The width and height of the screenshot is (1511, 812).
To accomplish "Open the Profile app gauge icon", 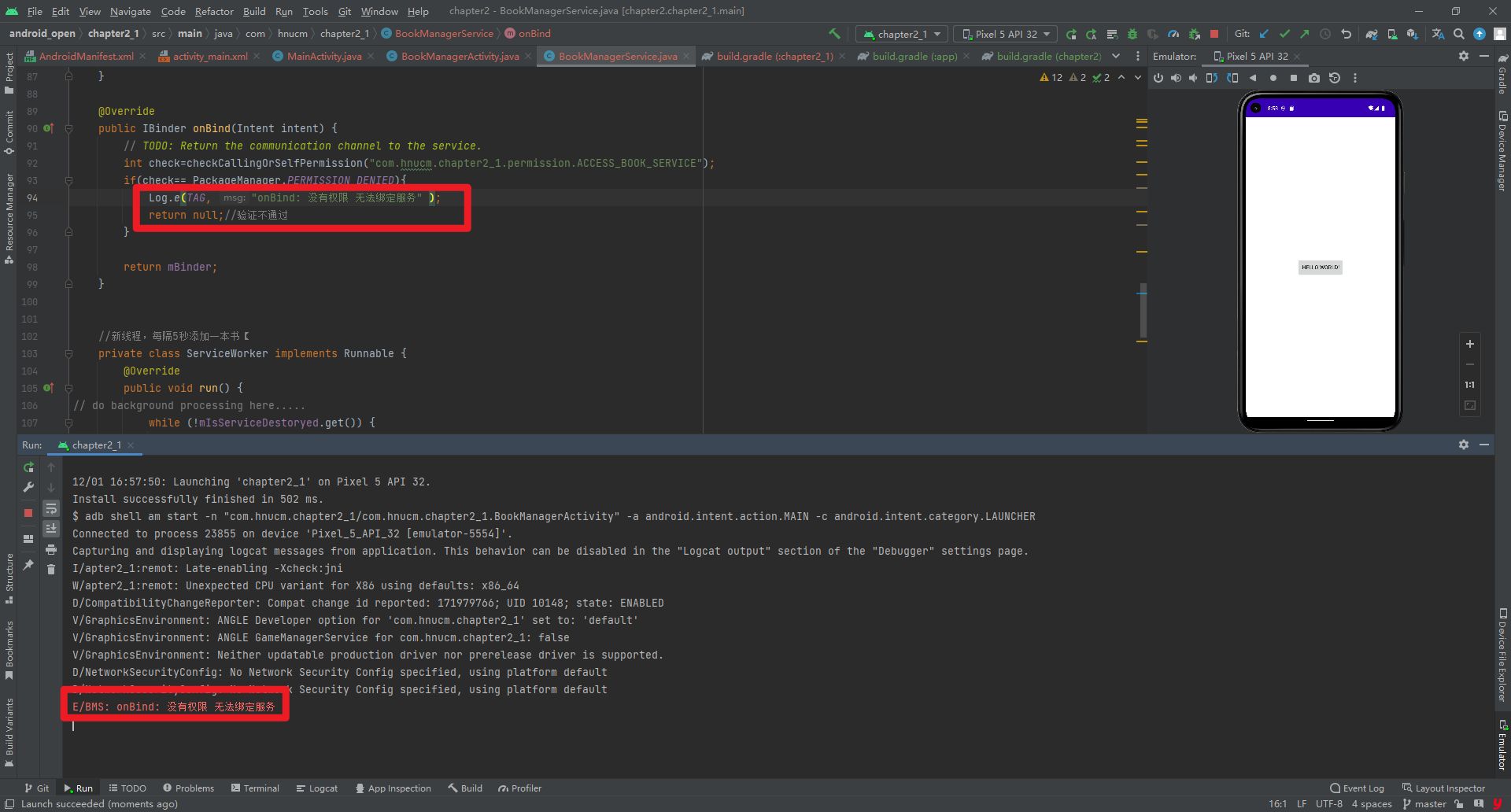I will point(1173,34).
